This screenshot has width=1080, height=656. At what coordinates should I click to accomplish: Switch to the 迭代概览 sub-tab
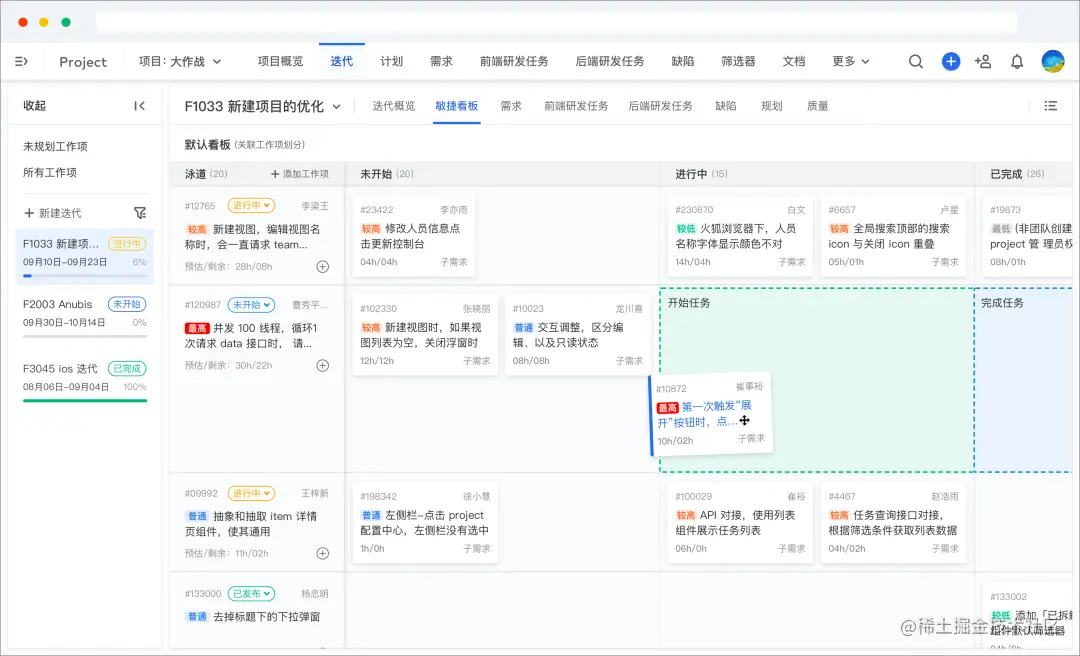(x=394, y=106)
